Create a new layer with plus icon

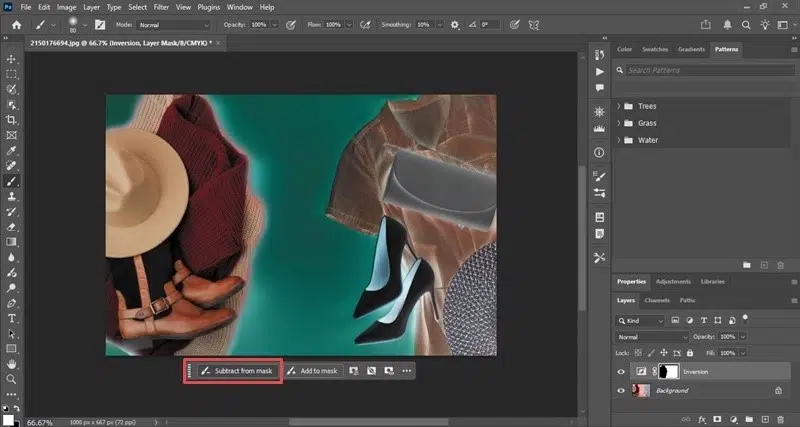click(765, 419)
